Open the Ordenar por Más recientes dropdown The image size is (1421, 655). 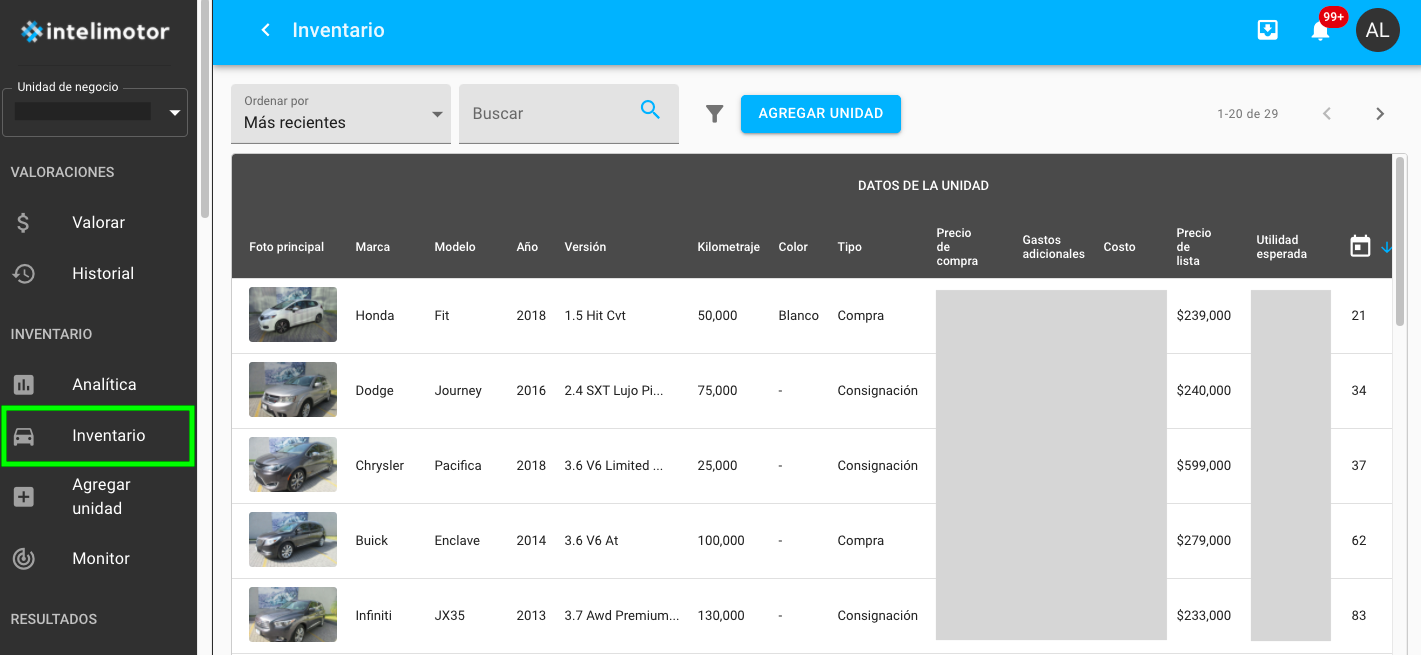click(341, 114)
